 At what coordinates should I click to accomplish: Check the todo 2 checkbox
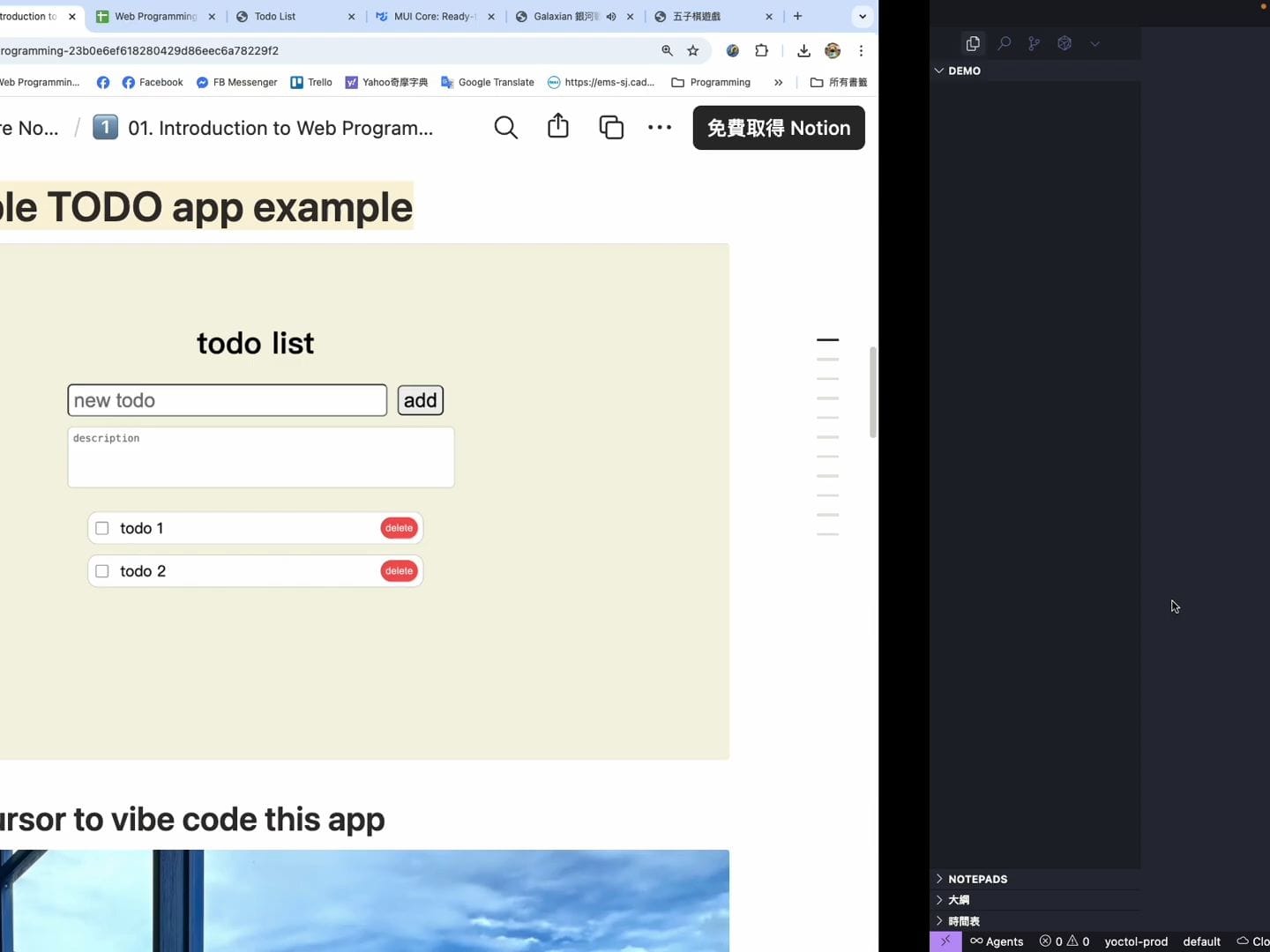click(102, 571)
